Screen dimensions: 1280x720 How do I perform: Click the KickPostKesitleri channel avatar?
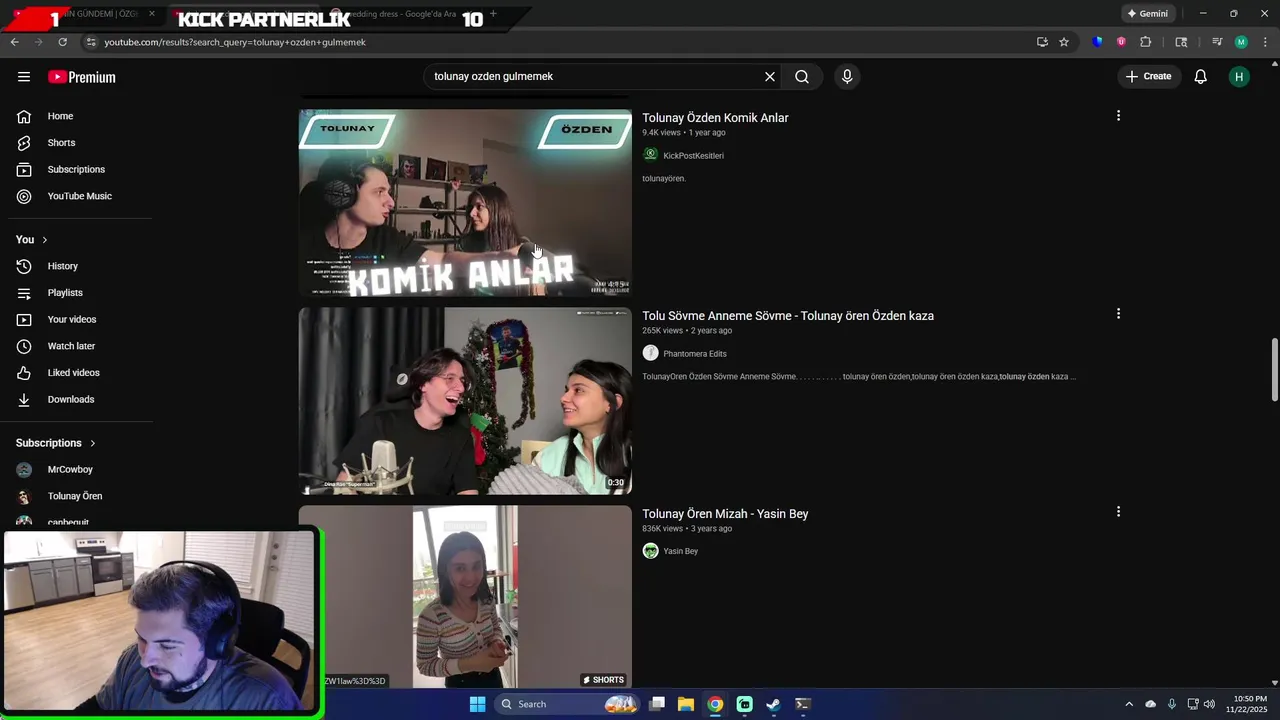click(x=650, y=155)
